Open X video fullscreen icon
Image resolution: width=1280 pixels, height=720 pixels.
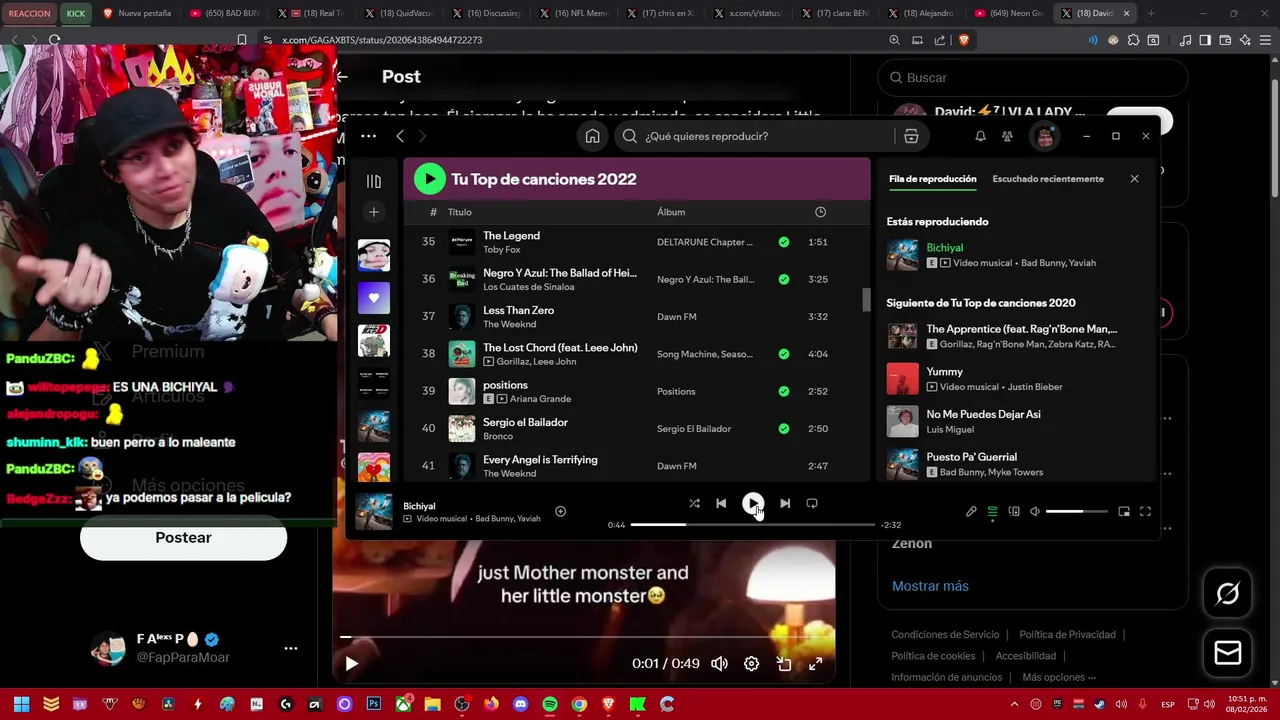815,663
